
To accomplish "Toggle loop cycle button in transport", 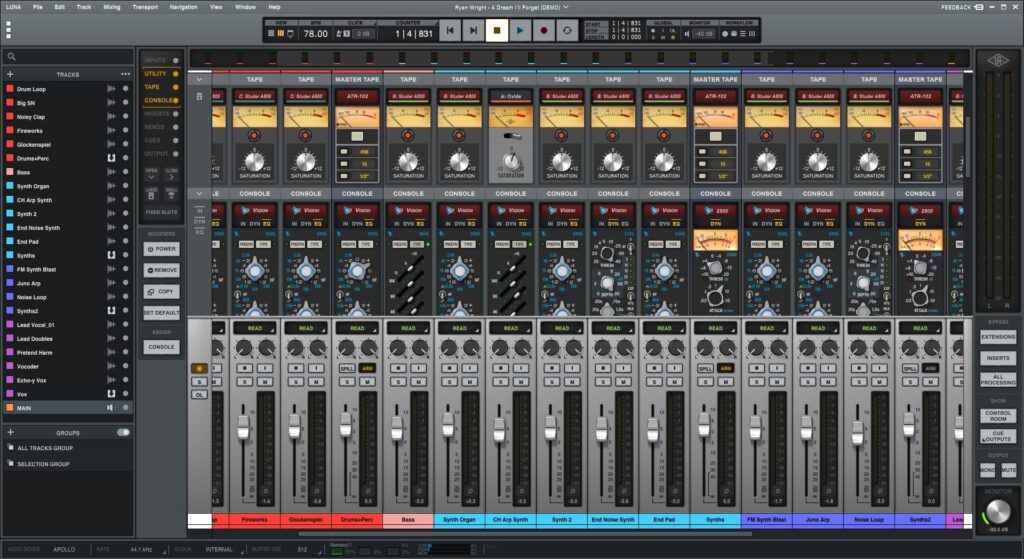I will (567, 30).
